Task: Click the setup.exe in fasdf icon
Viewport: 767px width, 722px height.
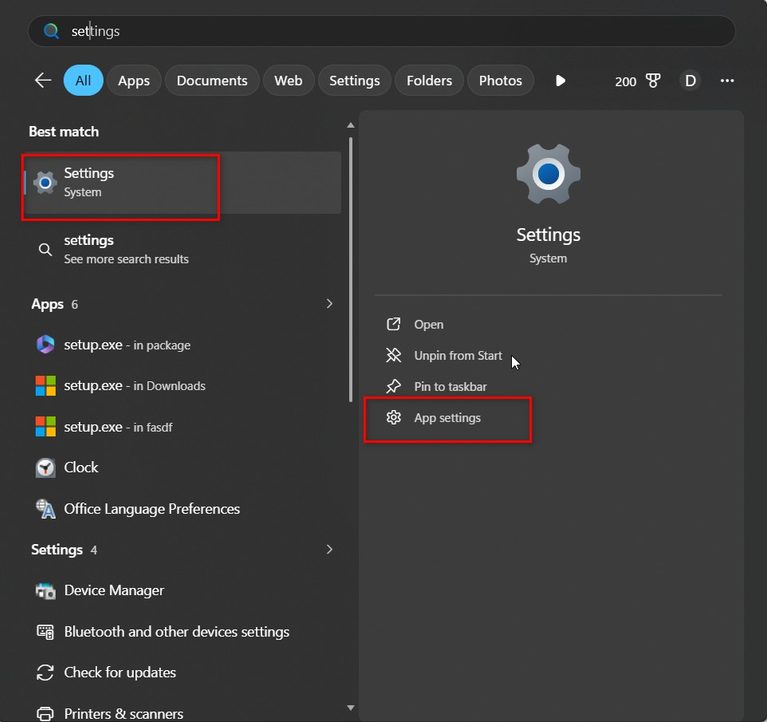Action: pyautogui.click(x=45, y=427)
